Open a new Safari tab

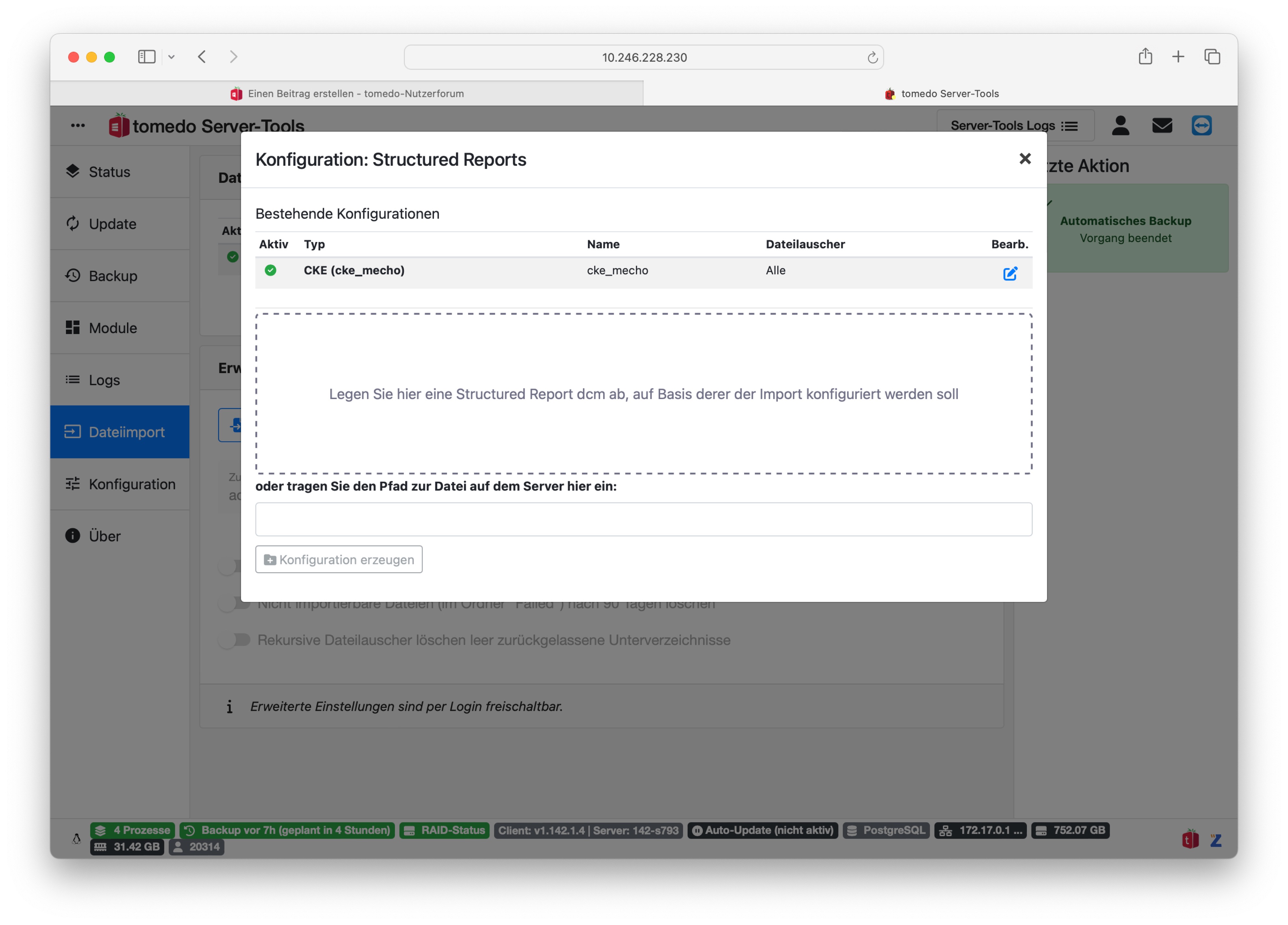click(x=1178, y=57)
